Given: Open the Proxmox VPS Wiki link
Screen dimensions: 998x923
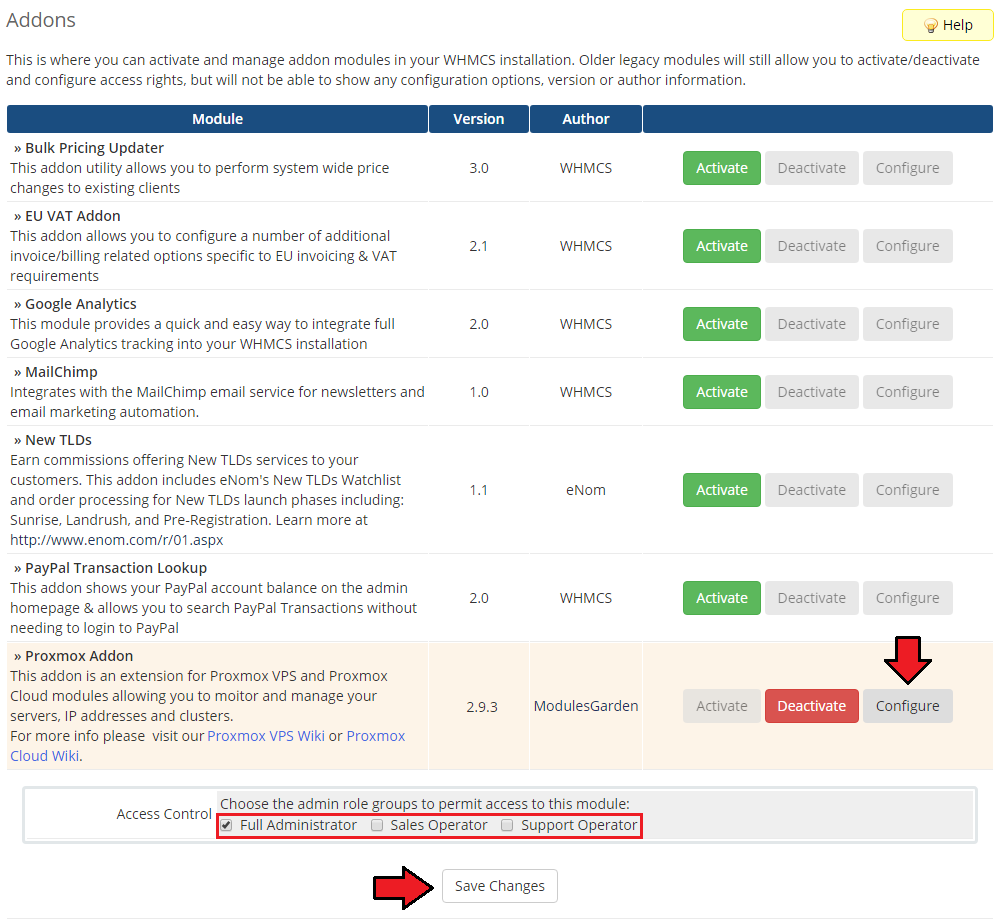Looking at the screenshot, I should 266,736.
